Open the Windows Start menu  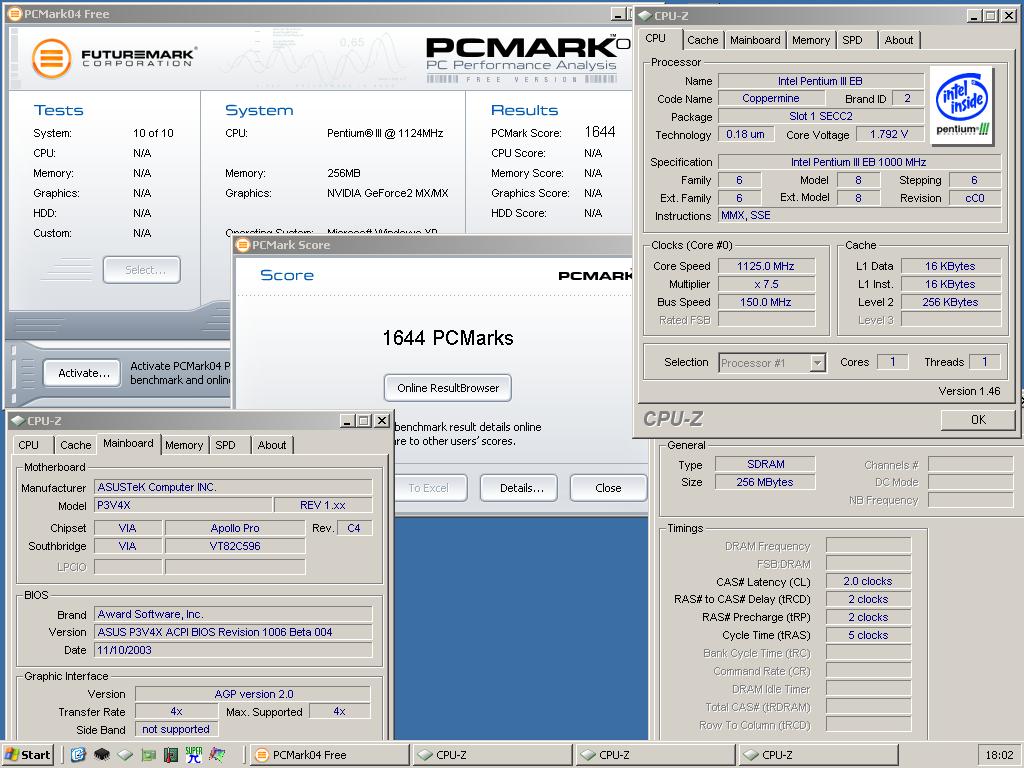[x=27, y=755]
